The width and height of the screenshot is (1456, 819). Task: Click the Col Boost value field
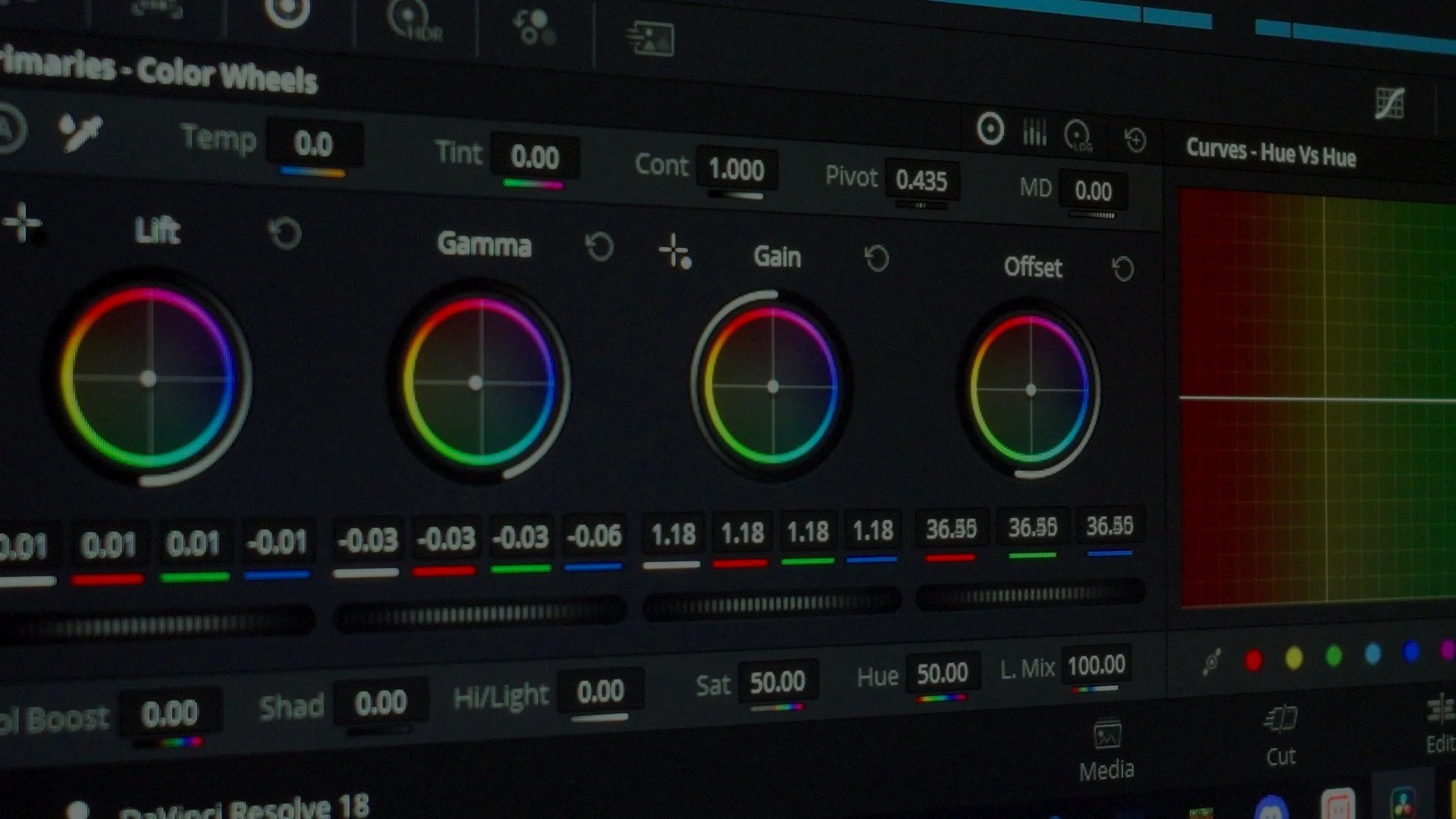coord(170,714)
